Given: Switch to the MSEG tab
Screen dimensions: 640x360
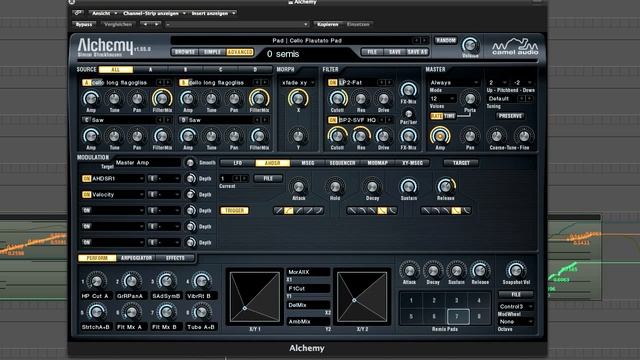Looking at the screenshot, I should (308, 163).
